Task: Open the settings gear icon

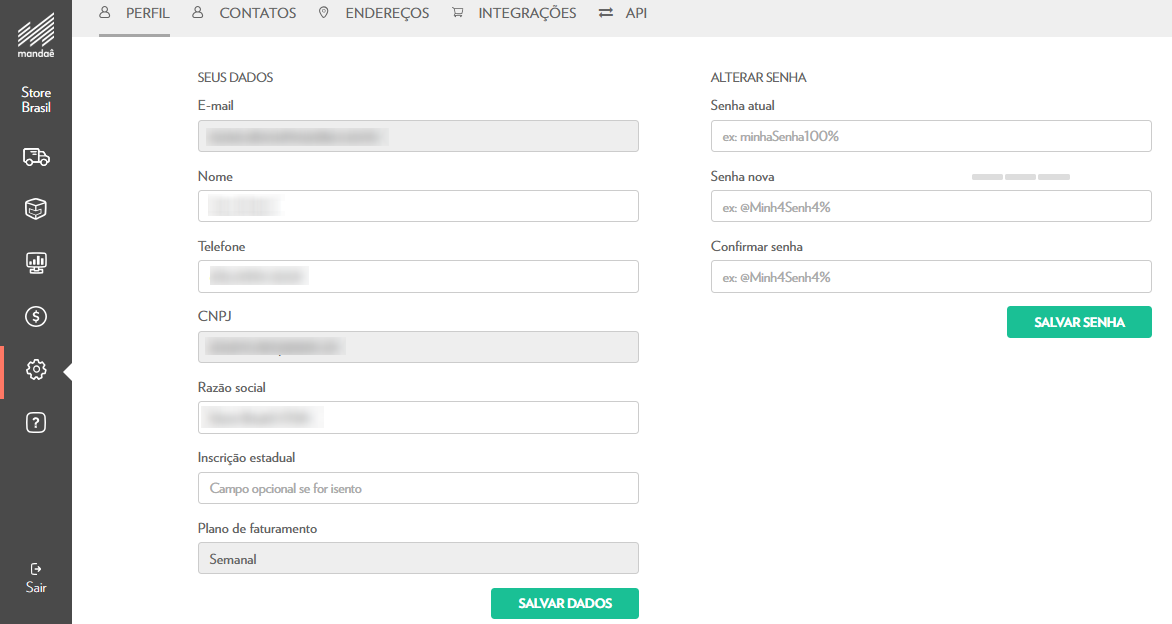Action: point(36,370)
